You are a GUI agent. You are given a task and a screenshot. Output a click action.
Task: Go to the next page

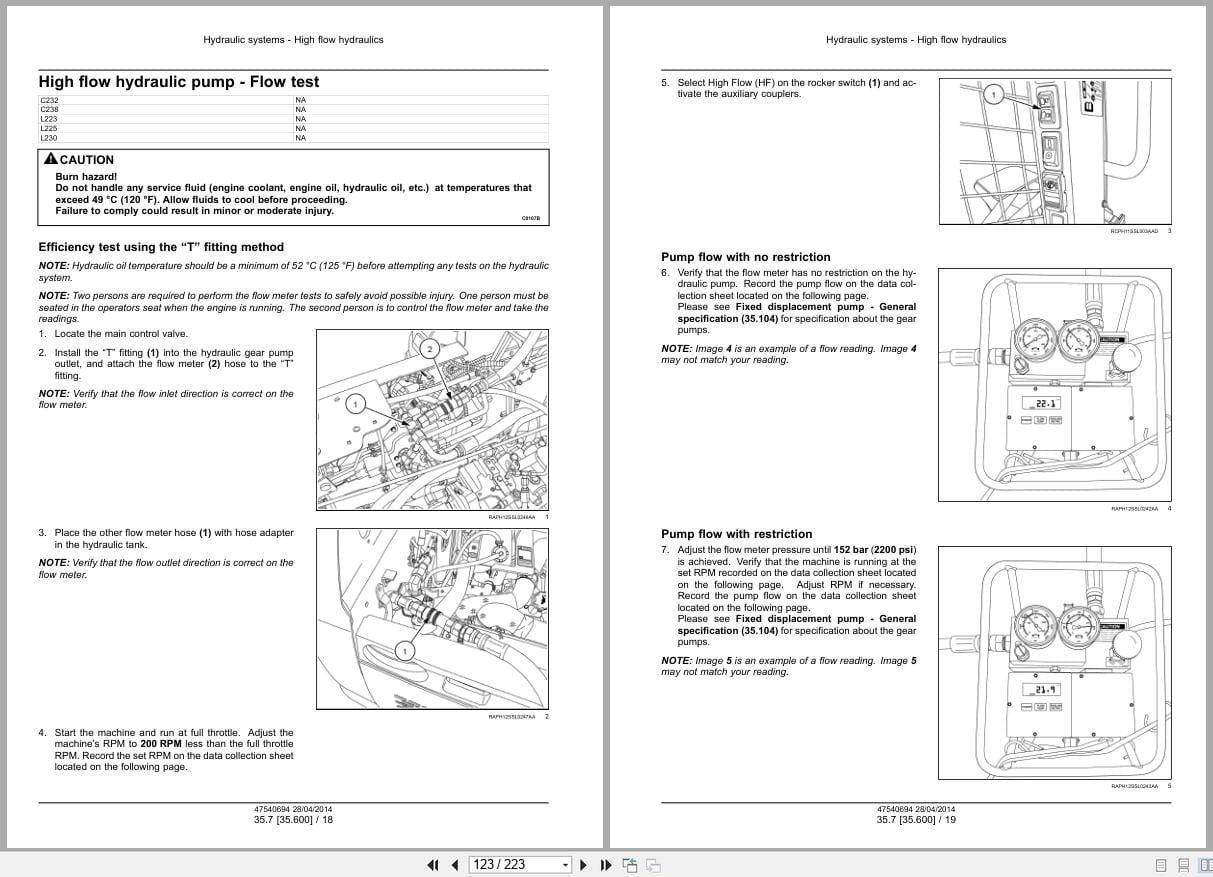(x=584, y=865)
